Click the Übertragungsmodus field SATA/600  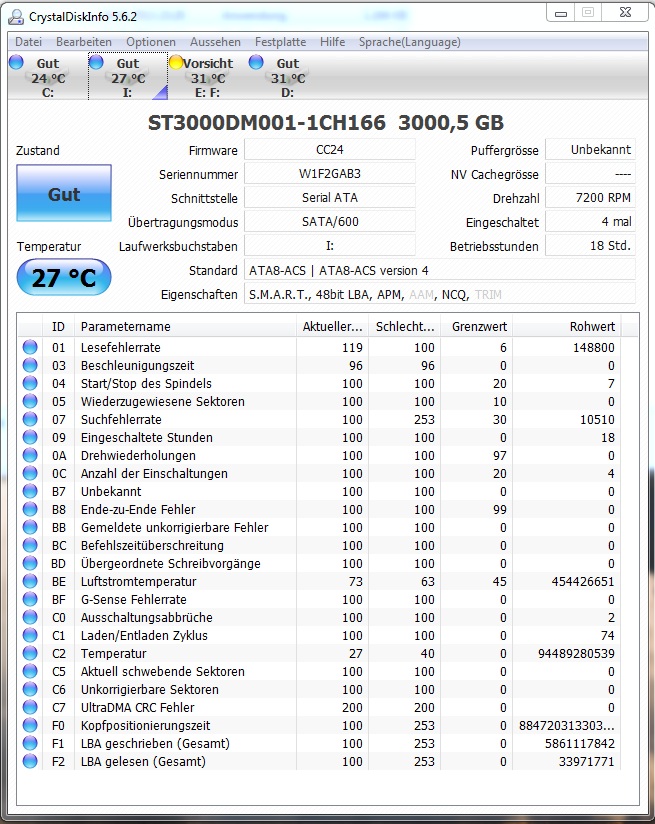click(330, 222)
